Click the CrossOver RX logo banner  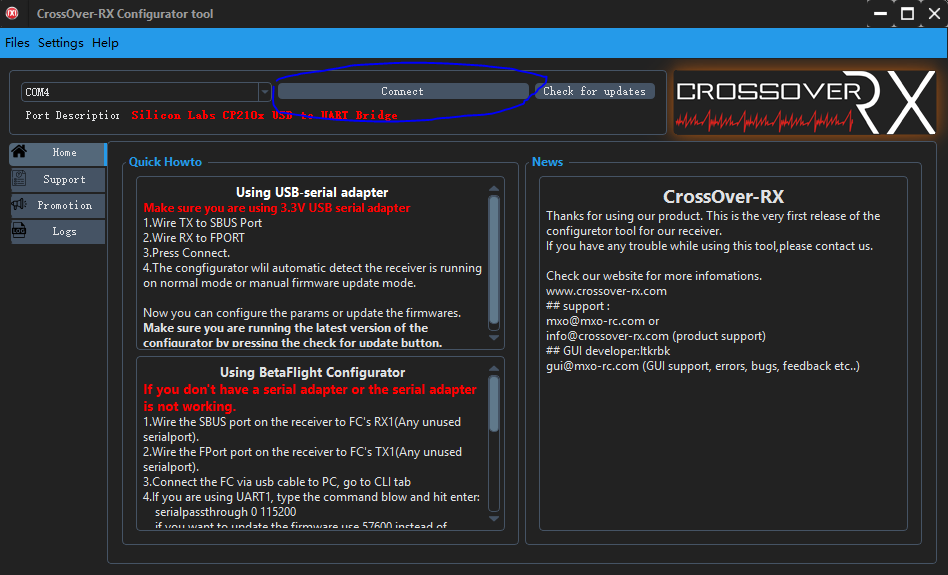click(805, 102)
